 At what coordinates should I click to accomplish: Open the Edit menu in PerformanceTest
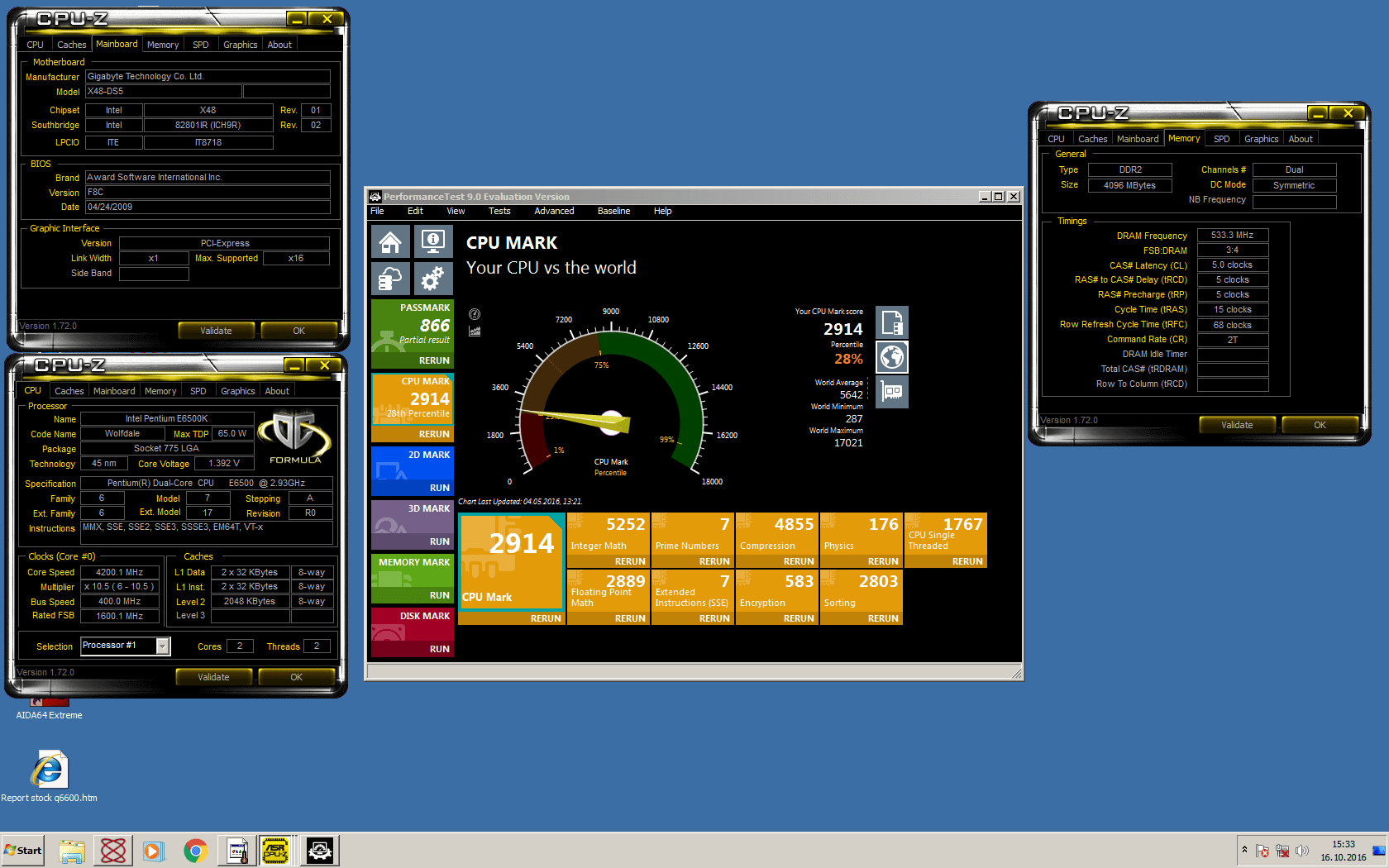coord(415,211)
